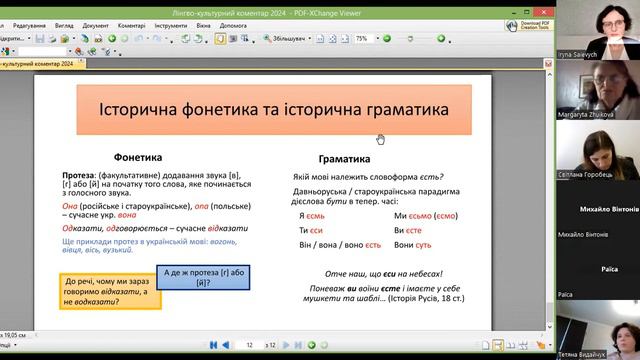Click the red close-all-tabs button at right

coord(548,64)
